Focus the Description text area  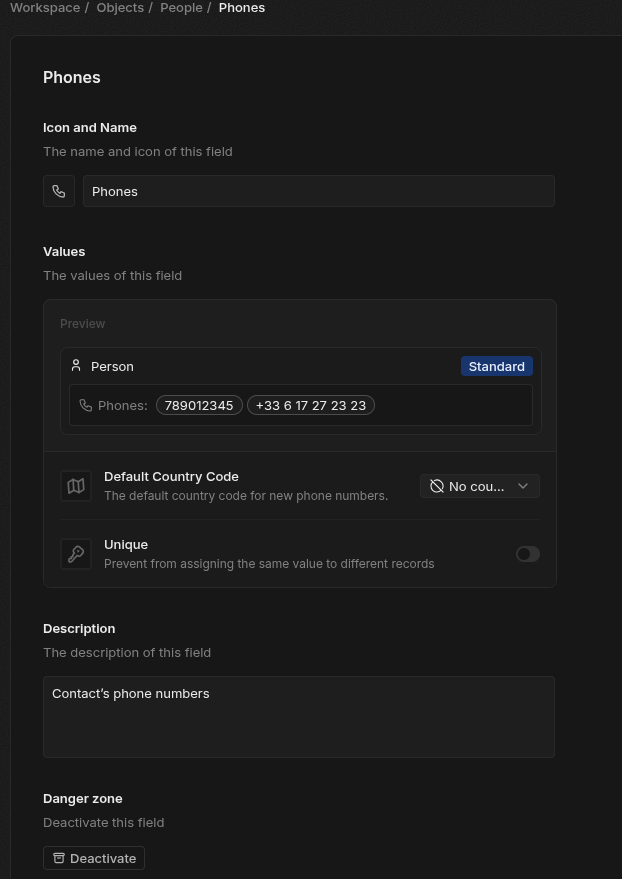click(x=298, y=716)
